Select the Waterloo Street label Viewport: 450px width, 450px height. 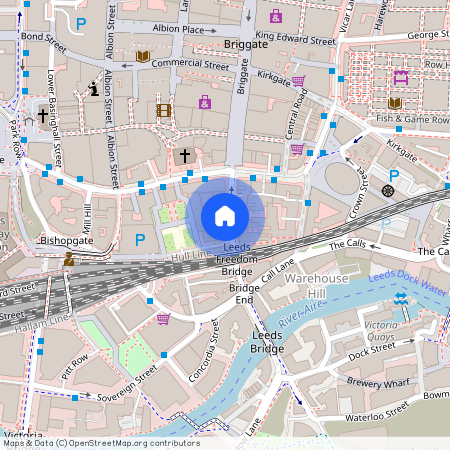(x=377, y=412)
